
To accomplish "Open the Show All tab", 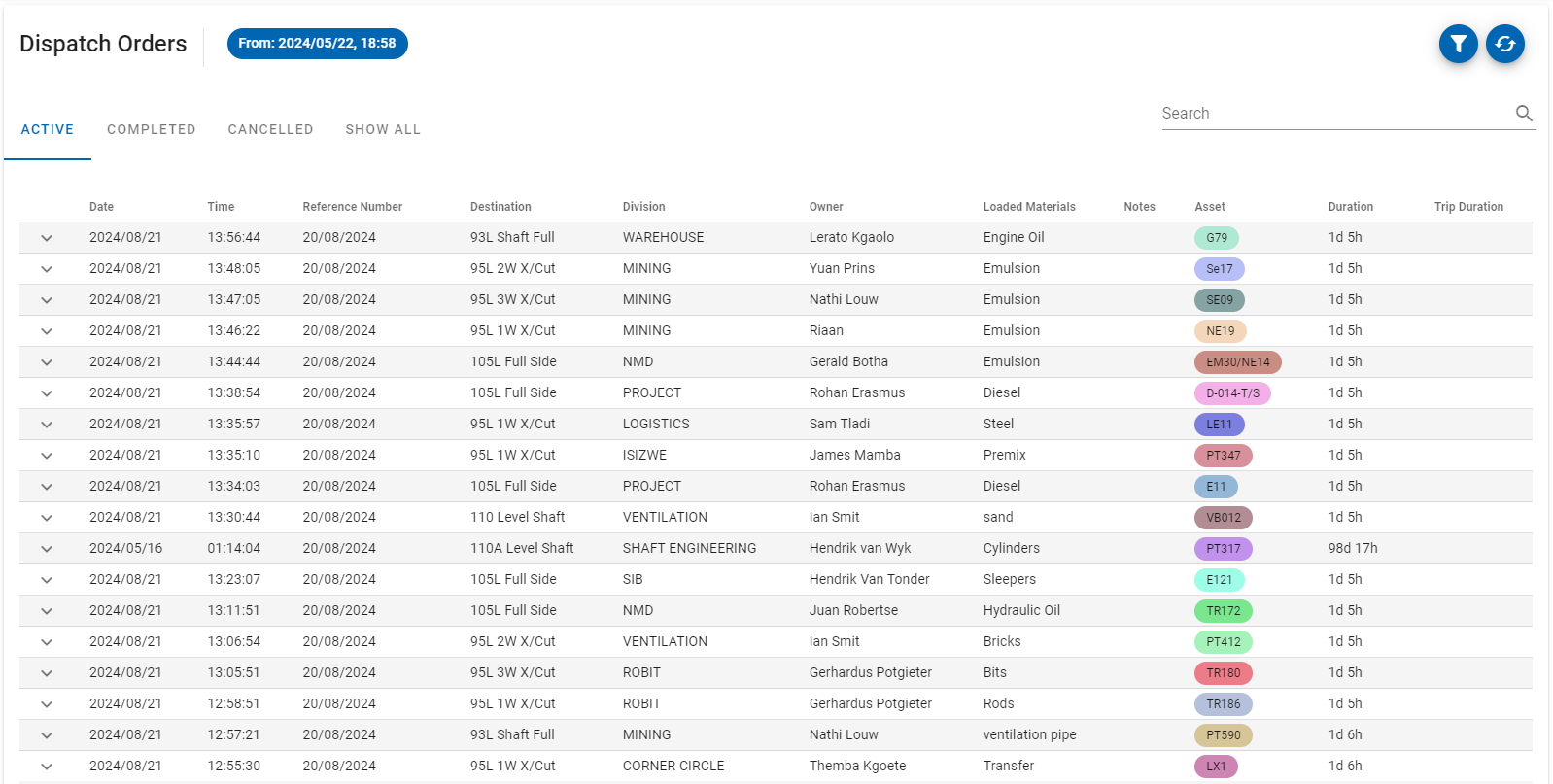I will 383,129.
